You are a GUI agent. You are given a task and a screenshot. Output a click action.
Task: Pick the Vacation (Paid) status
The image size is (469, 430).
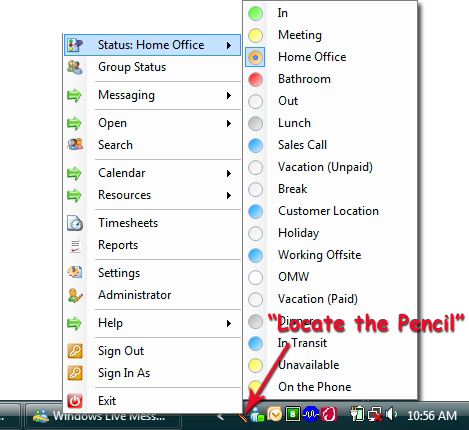[330, 299]
